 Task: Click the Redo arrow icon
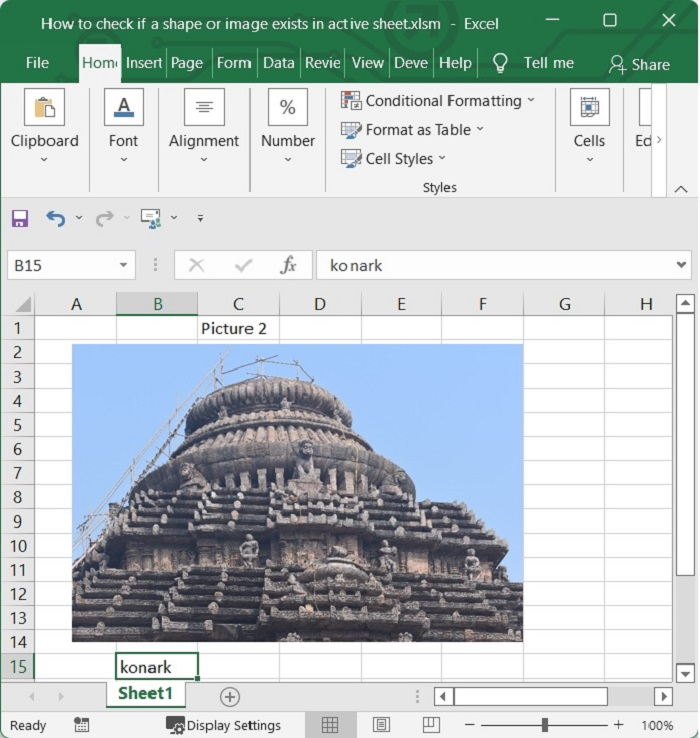(105, 218)
